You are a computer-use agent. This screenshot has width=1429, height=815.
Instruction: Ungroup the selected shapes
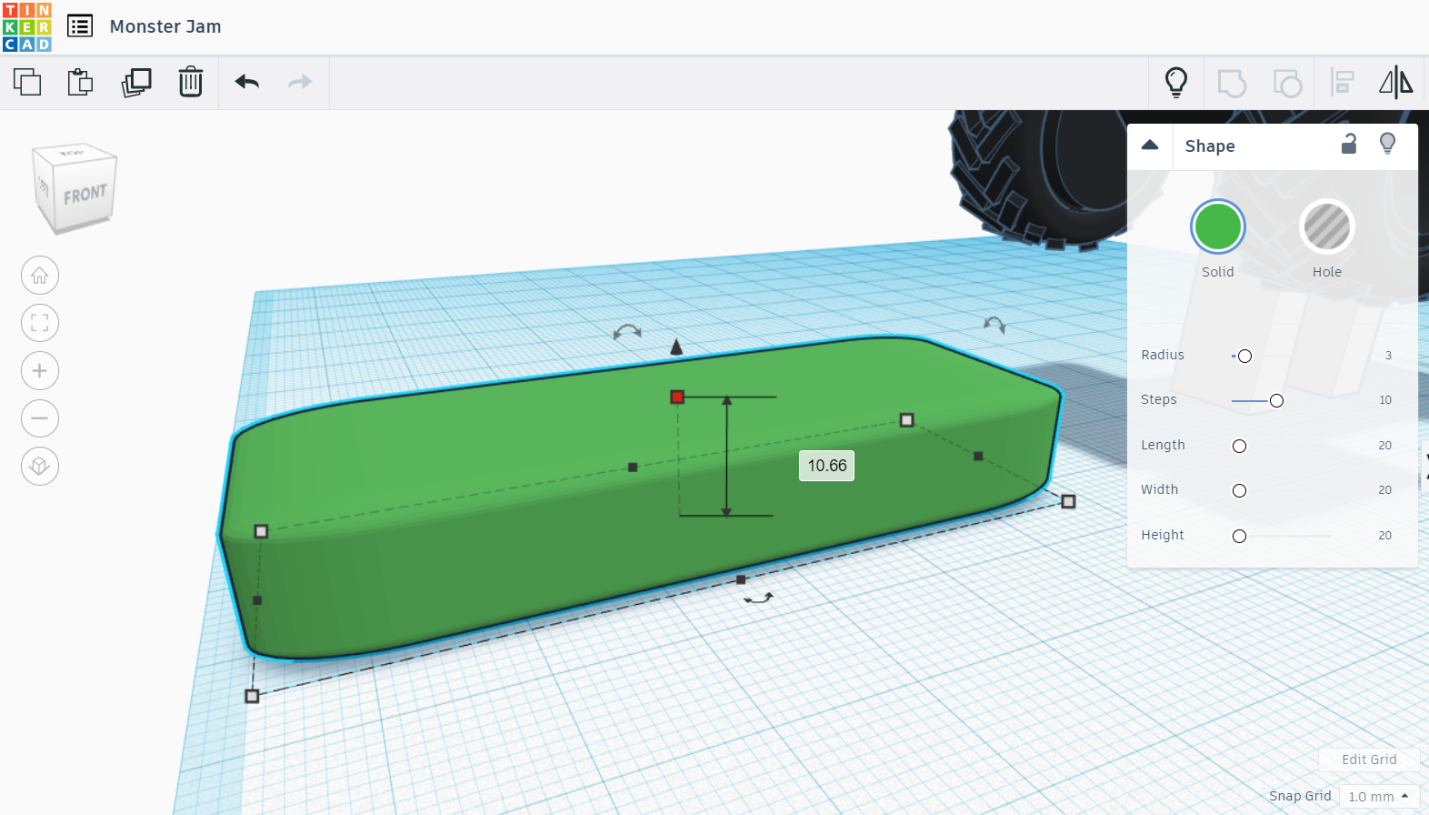(x=1287, y=82)
